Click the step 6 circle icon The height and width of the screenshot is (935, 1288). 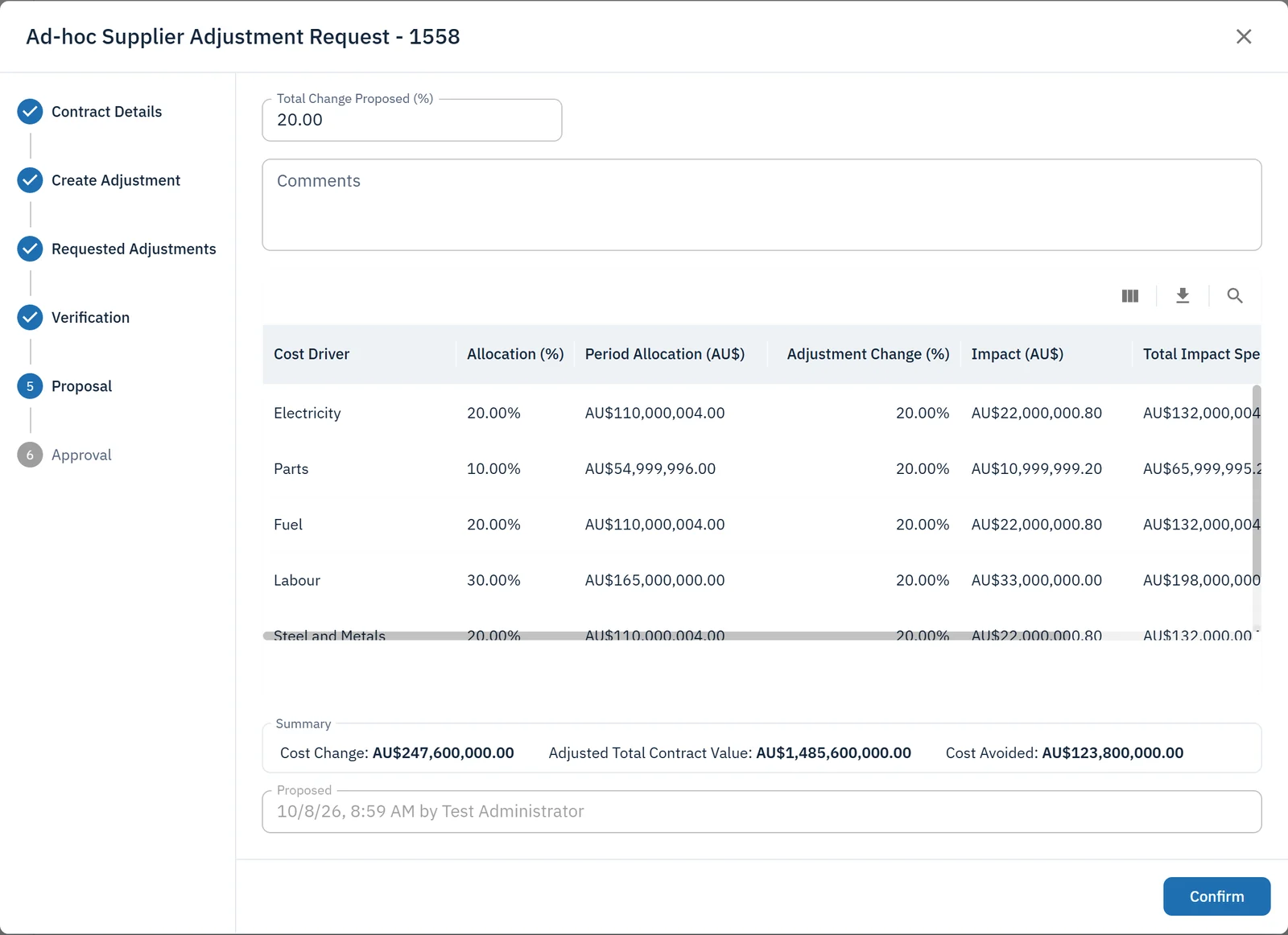tap(30, 455)
